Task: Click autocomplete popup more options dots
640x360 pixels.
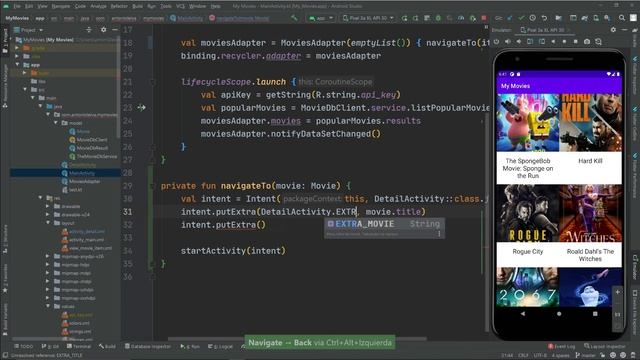Action: 439,234
